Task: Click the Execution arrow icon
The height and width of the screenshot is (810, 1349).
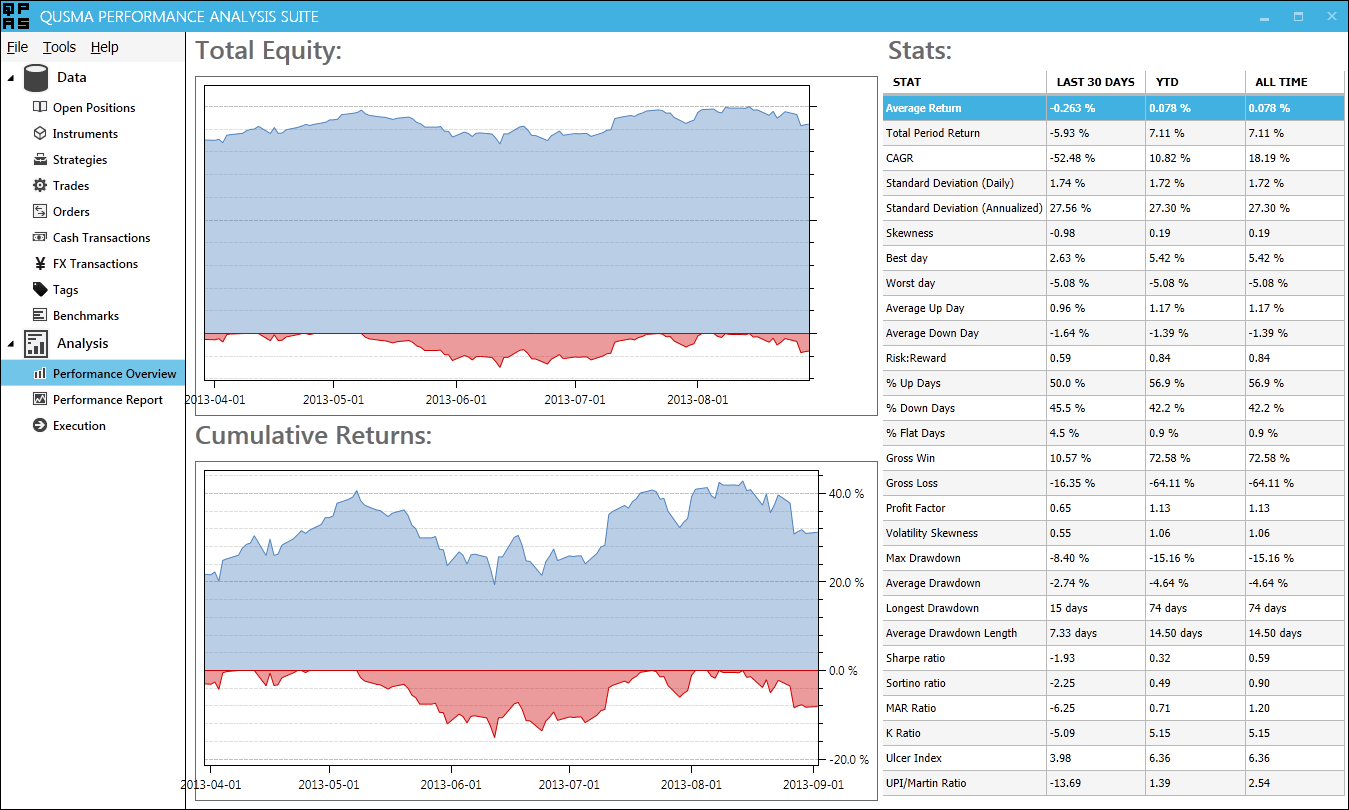Action: click(40, 425)
